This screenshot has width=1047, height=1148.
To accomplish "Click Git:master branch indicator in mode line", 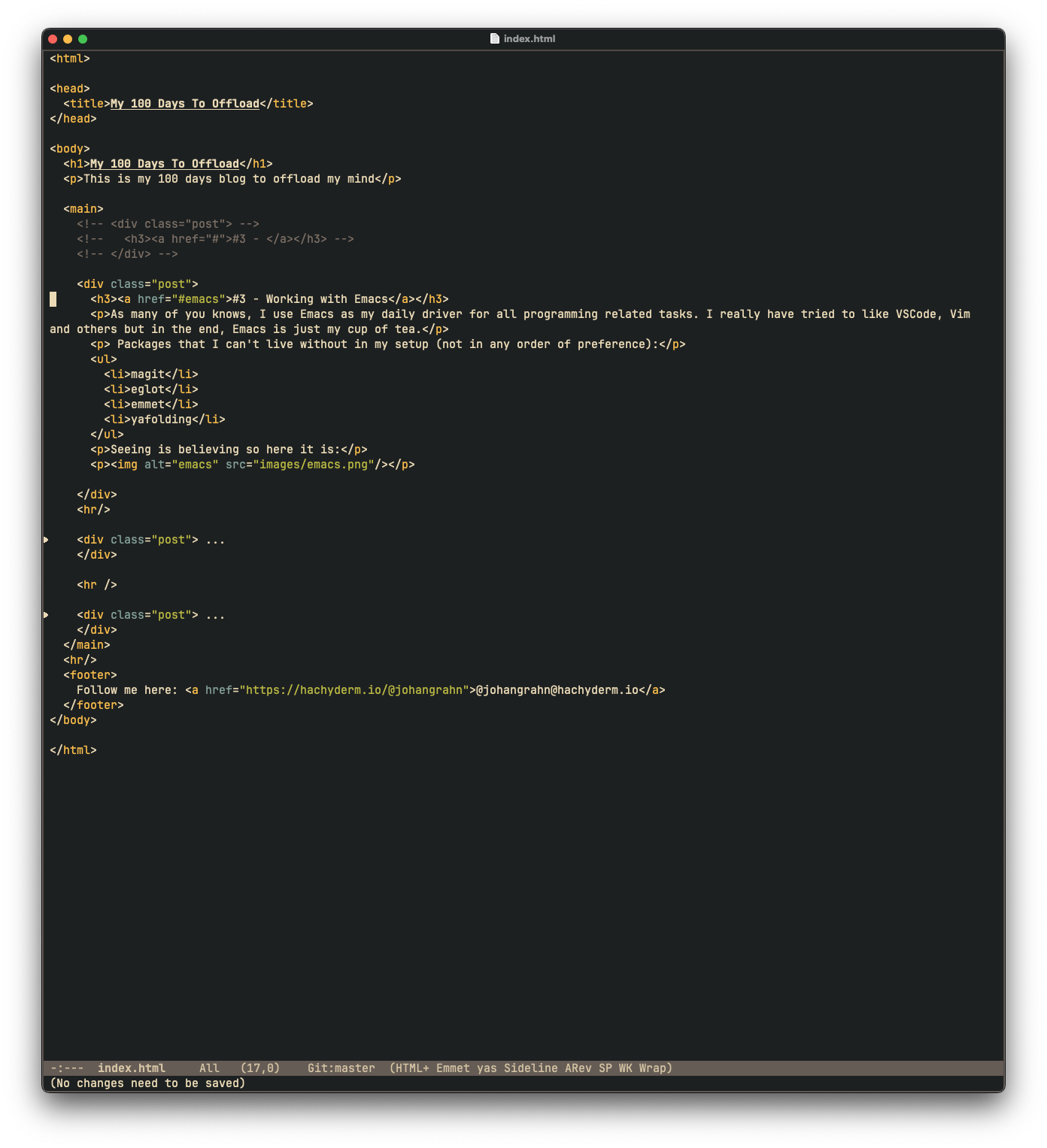I will pyautogui.click(x=341, y=1068).
